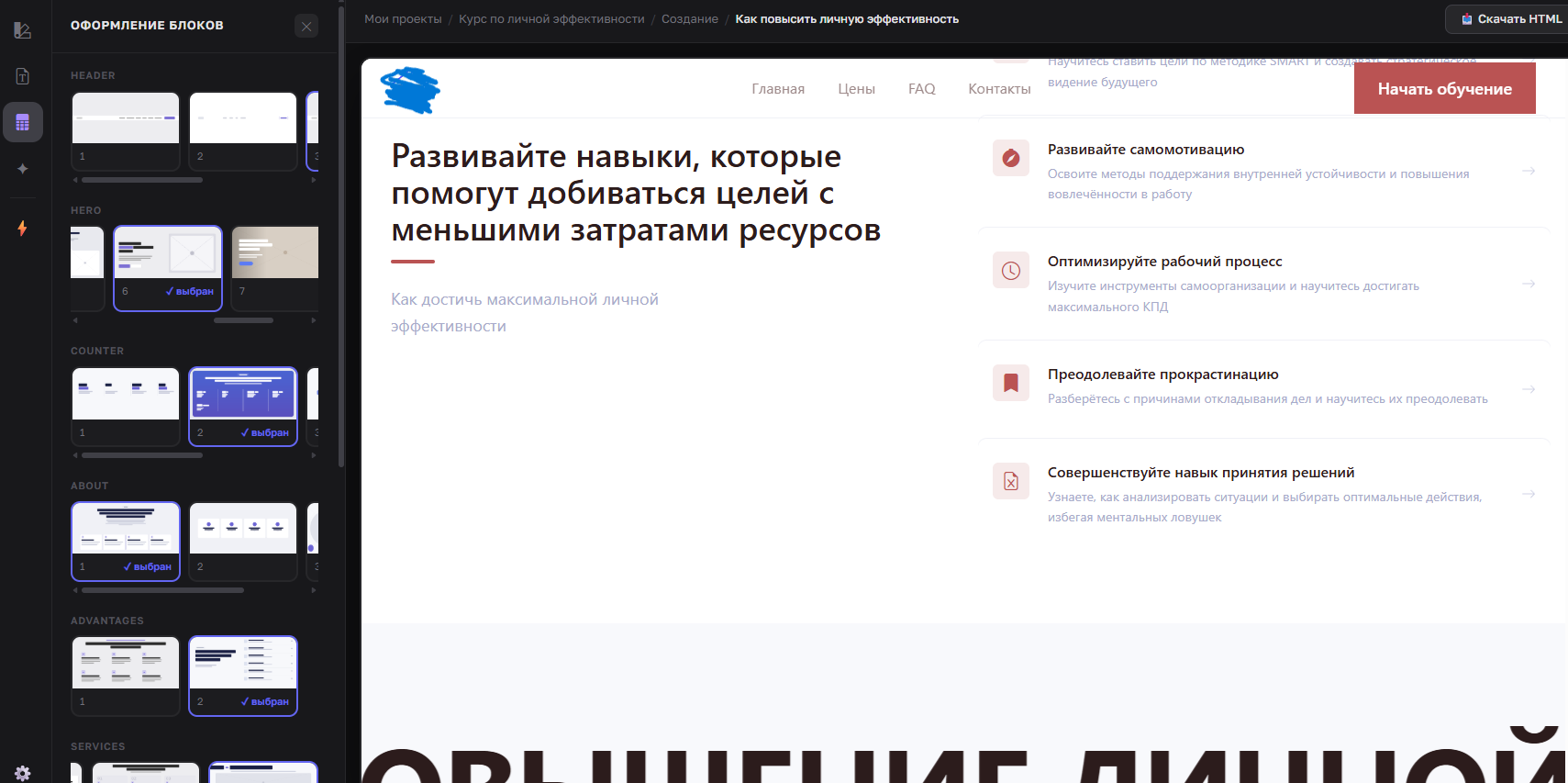Screen dimensions: 1568x783
Task: Click arrow on Оптимизируйте рабочий процесс row
Action: coord(1529,284)
